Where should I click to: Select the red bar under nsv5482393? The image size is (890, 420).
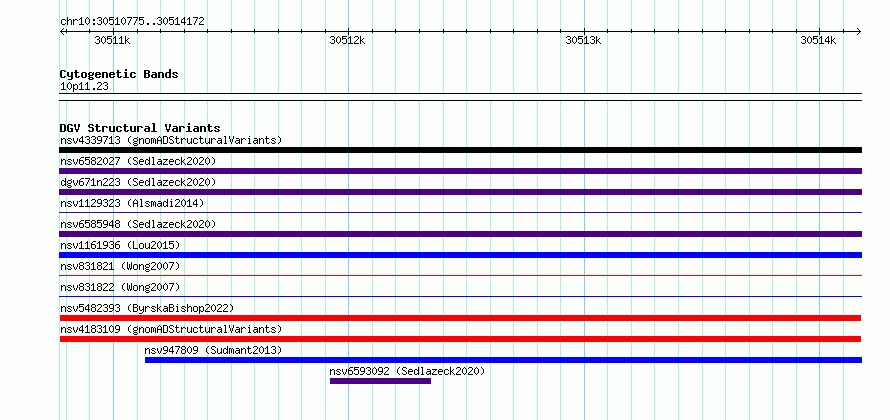460,318
